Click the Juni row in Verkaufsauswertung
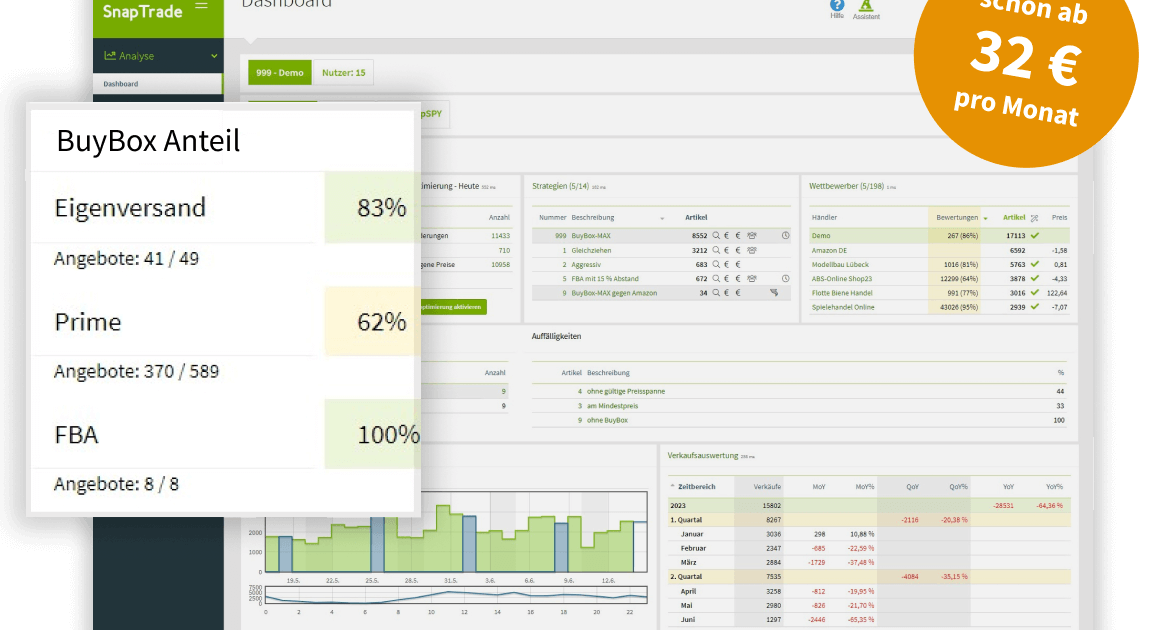1157x630 pixels. tap(869, 620)
